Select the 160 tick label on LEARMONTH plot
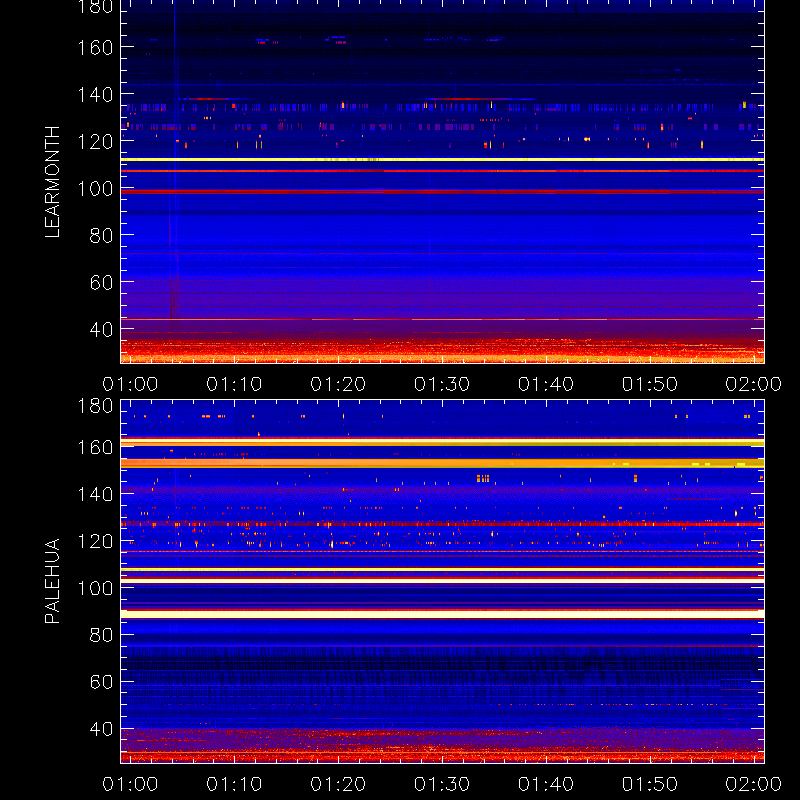 [x=95, y=48]
